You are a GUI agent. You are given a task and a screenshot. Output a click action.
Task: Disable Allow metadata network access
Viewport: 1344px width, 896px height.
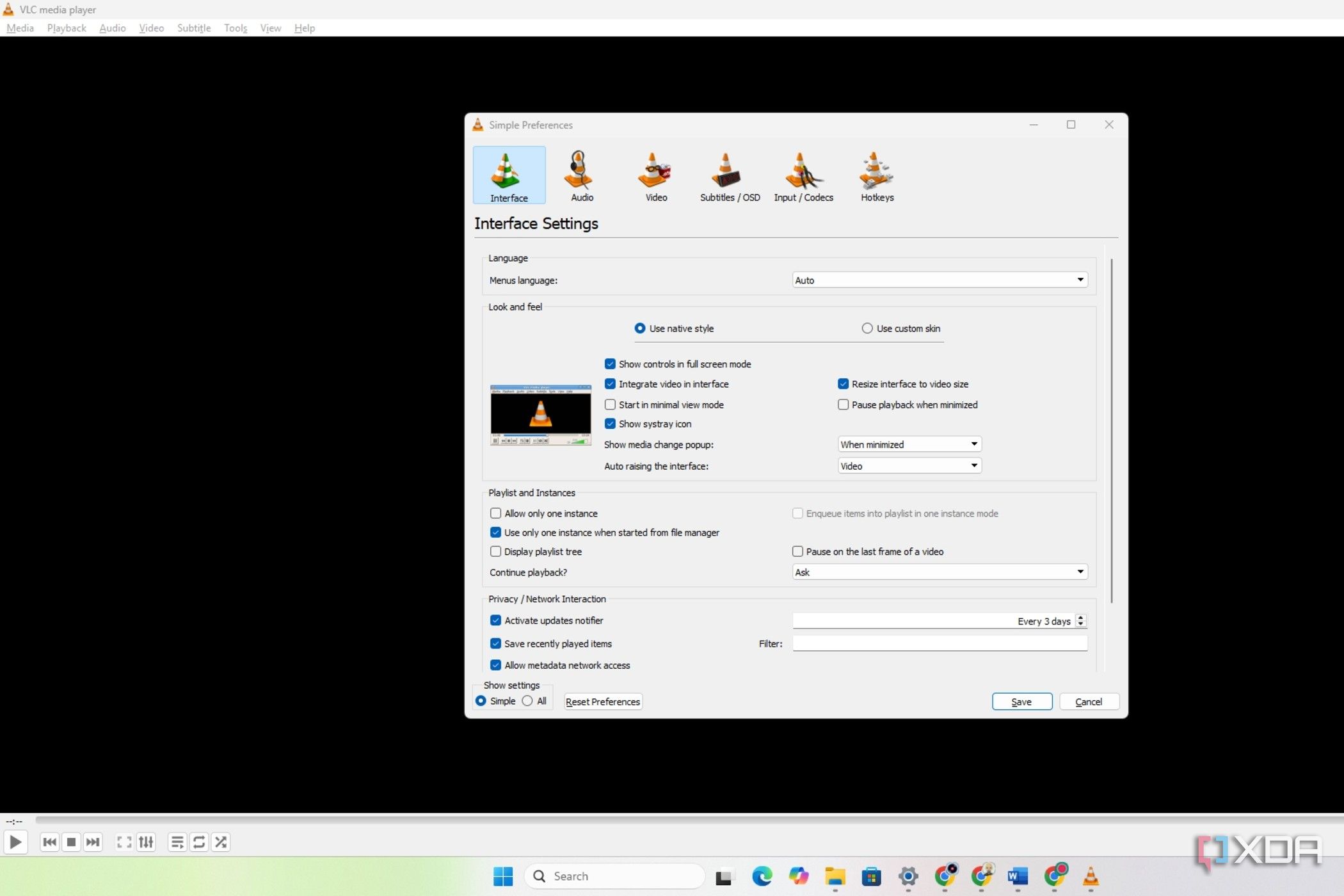tap(495, 666)
